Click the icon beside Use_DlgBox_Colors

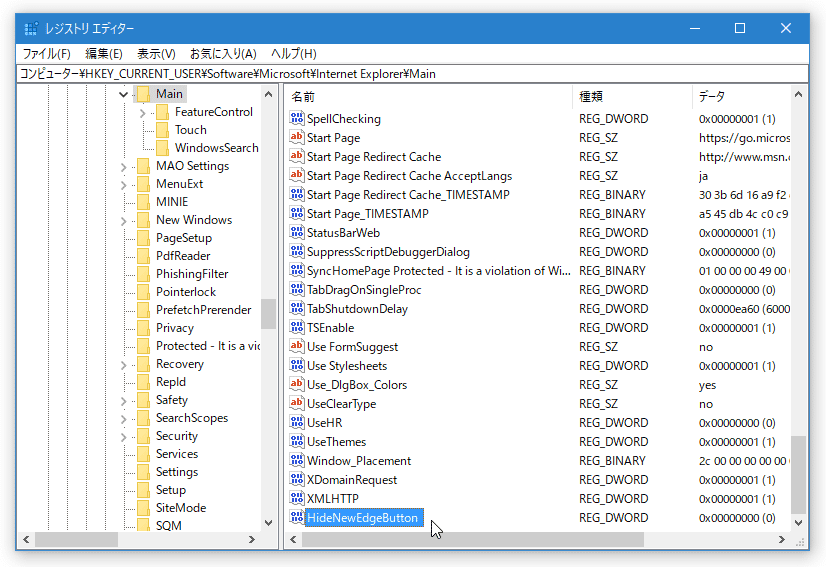coord(297,384)
